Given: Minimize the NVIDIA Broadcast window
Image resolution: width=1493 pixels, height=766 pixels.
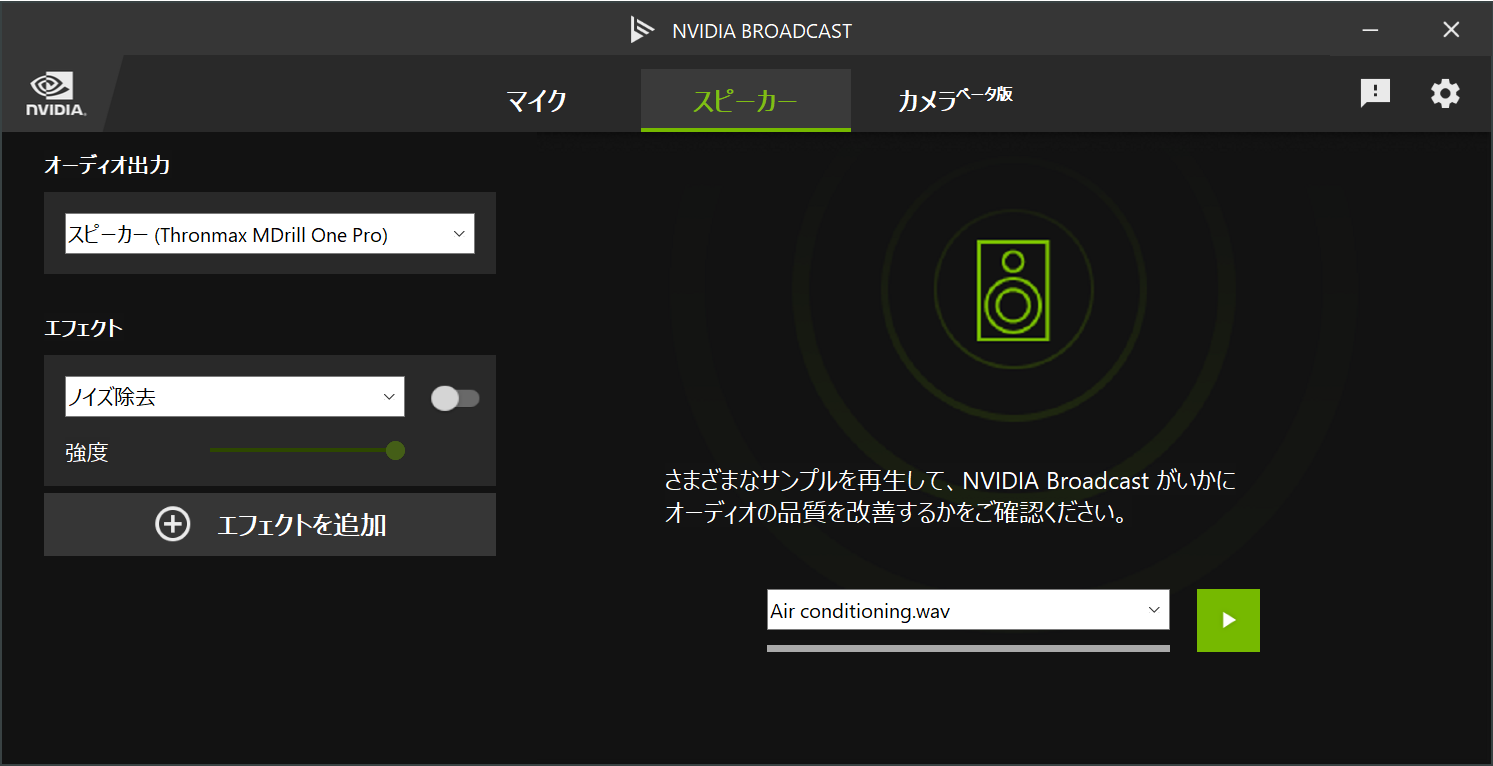Looking at the screenshot, I should pos(1371,30).
